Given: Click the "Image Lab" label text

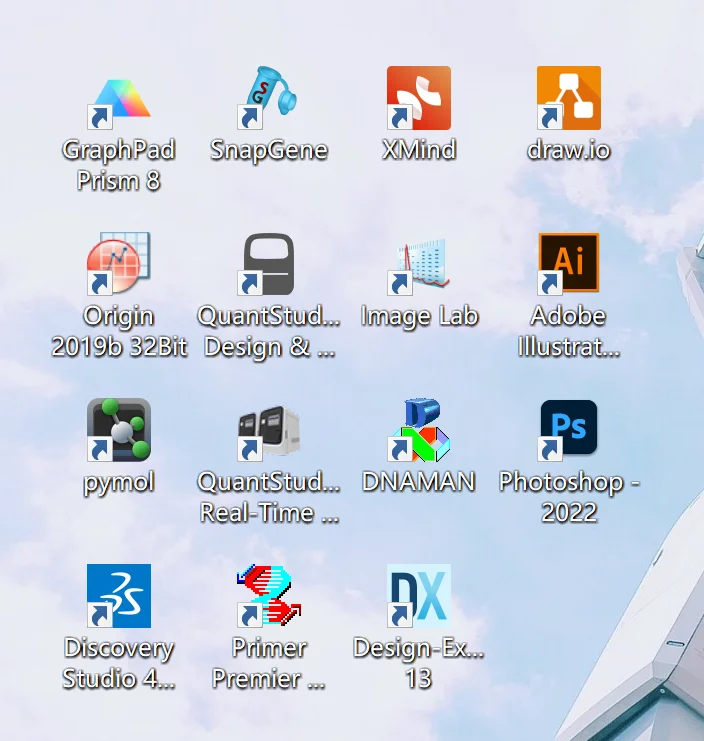Looking at the screenshot, I should pos(419,316).
